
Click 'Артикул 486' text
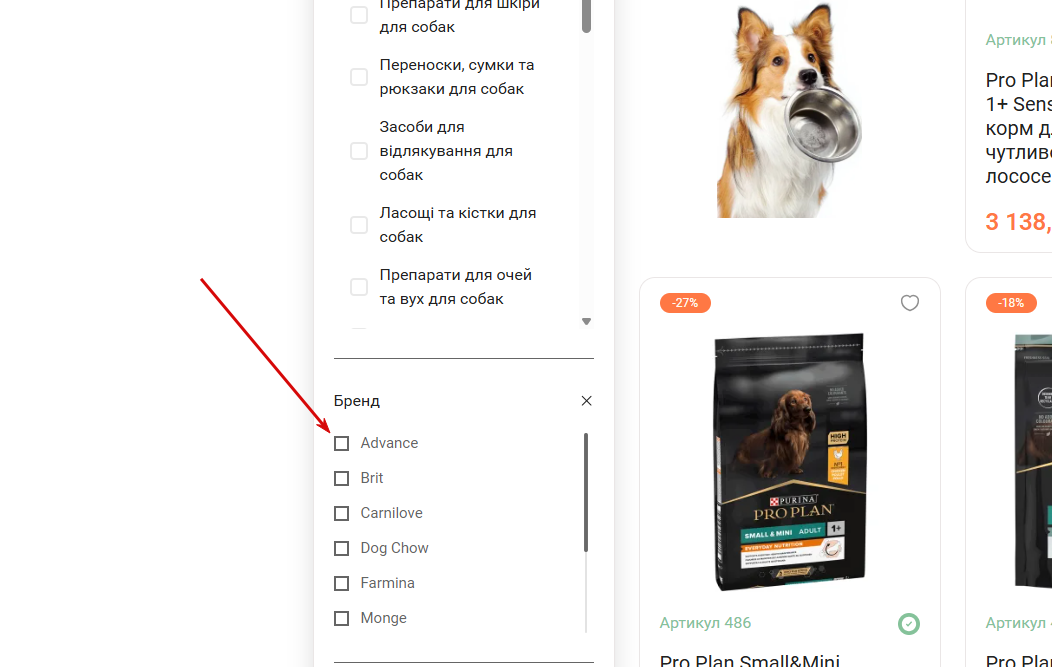[705, 623]
